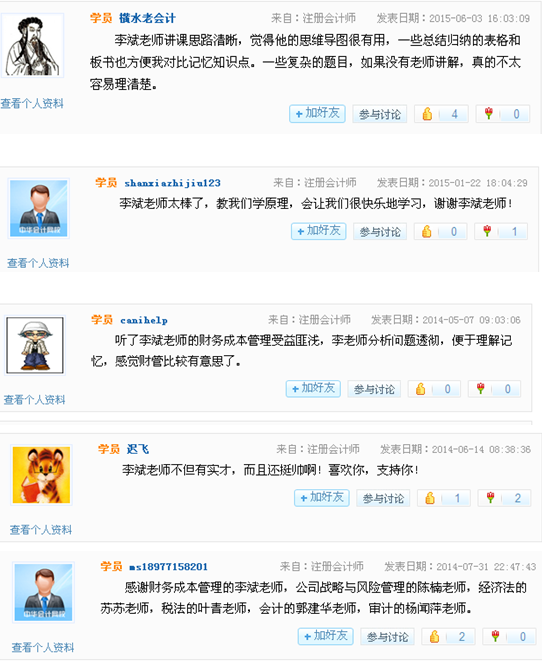Add ms18977158201 as friend

pyautogui.click(x=326, y=636)
